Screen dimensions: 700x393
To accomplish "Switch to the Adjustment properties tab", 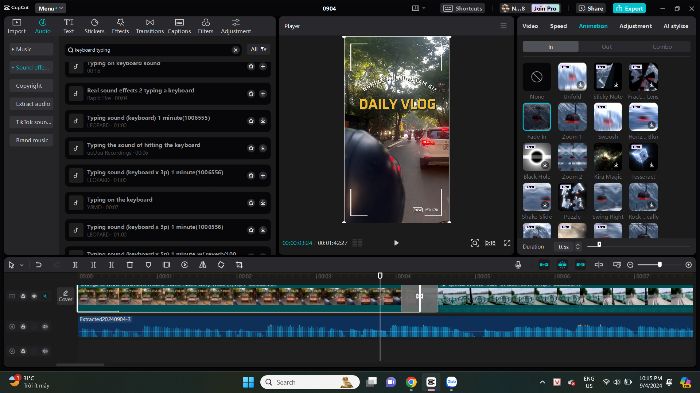I will pos(635,26).
